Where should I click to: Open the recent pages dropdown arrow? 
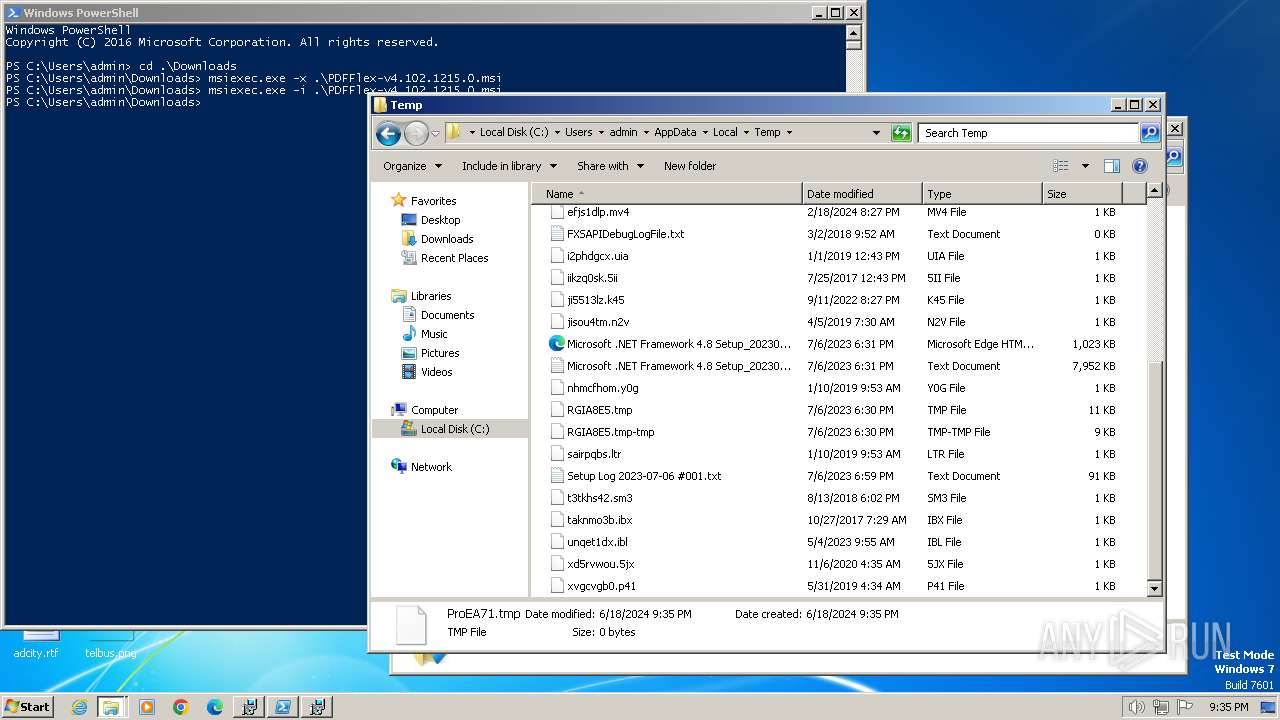point(435,133)
